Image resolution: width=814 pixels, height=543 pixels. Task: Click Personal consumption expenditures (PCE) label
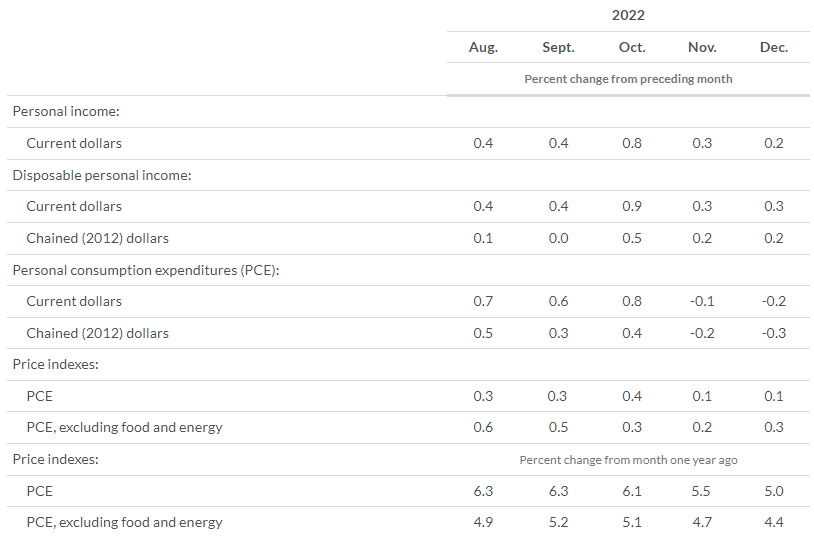point(144,270)
